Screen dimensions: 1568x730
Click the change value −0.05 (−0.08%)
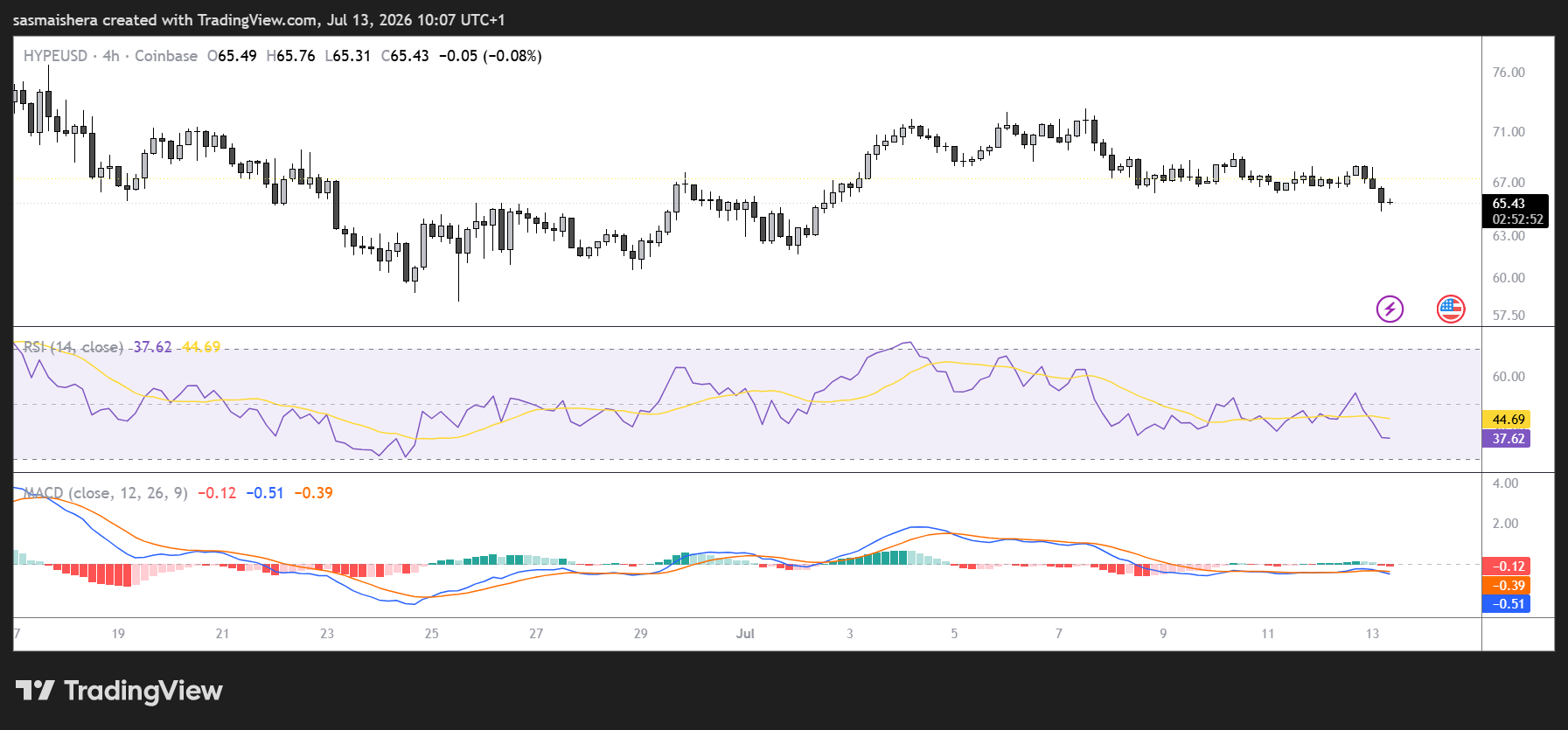click(x=490, y=56)
